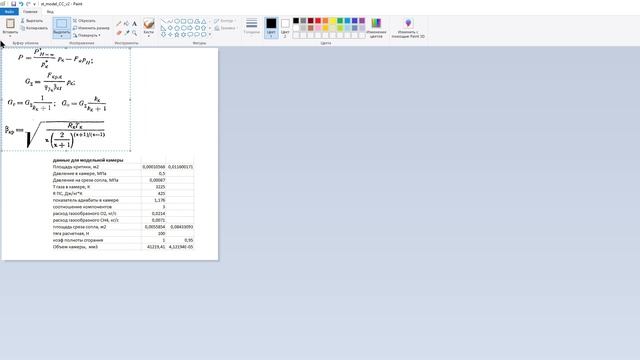The height and width of the screenshot is (360, 640).
Task: Select the Pencil tool
Action: [119, 24]
